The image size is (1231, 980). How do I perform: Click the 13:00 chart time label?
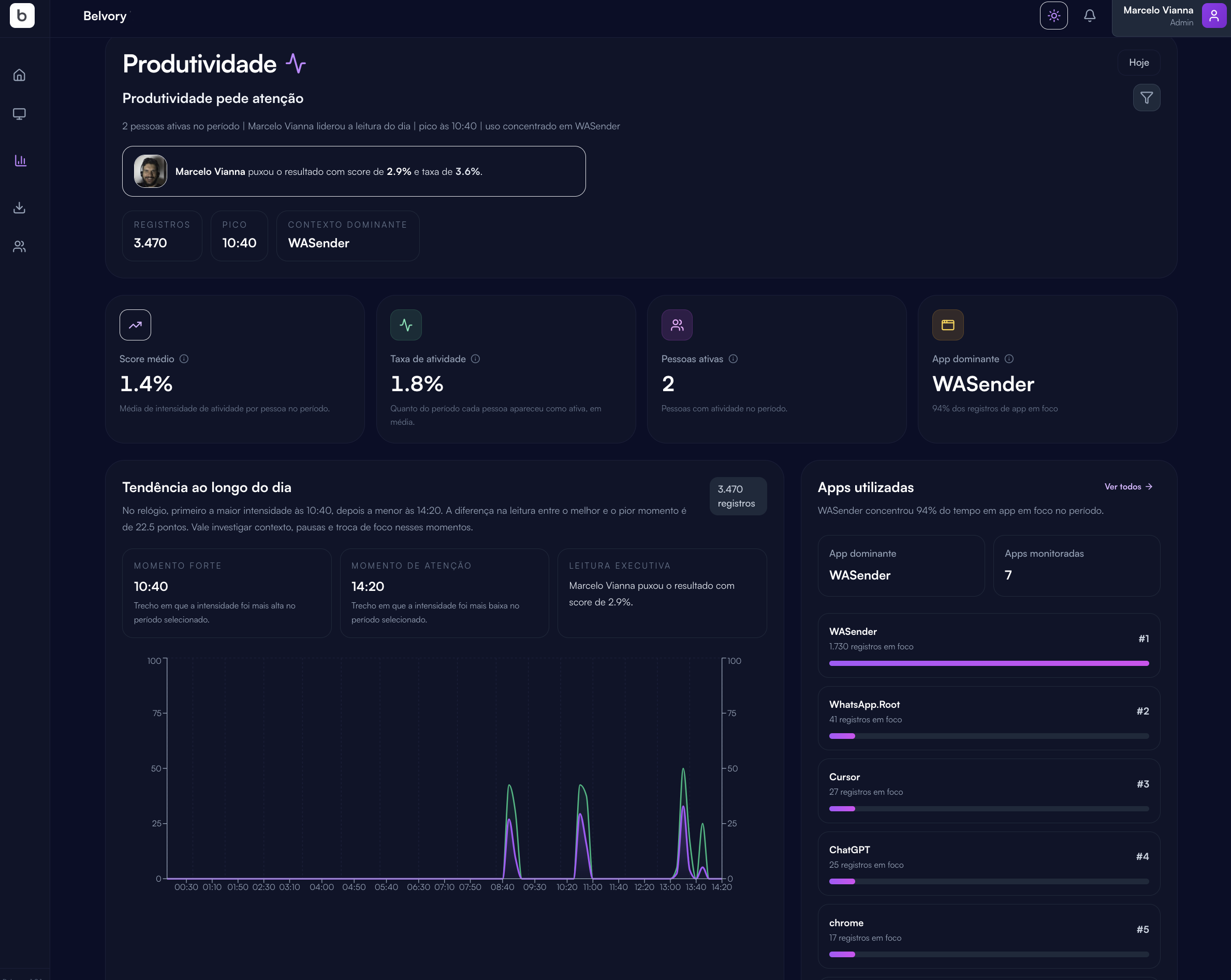[x=670, y=887]
